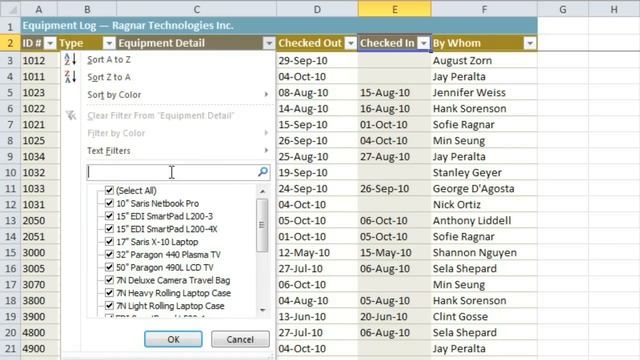Select column D header
The image size is (640, 360).
click(317, 9)
